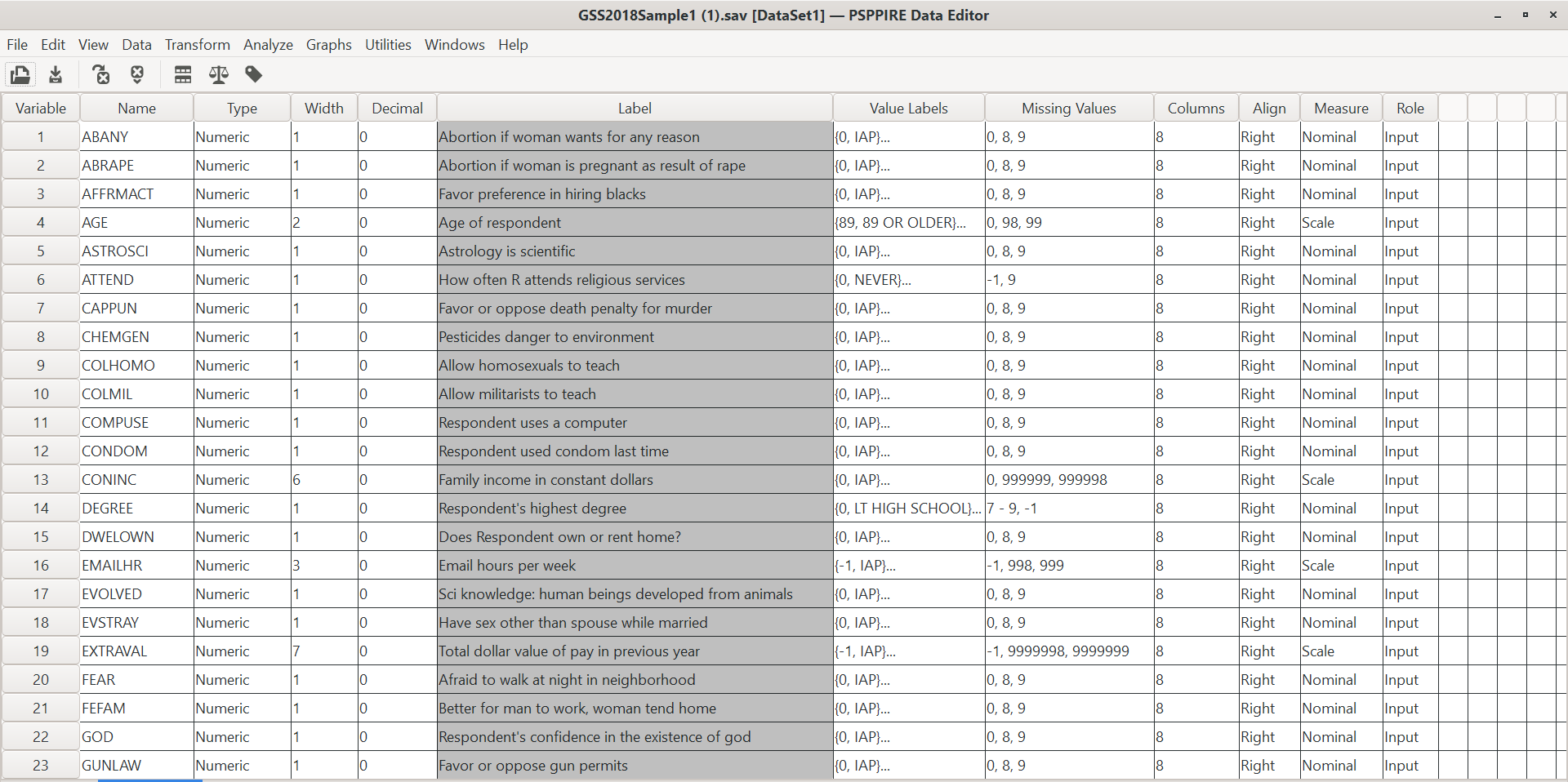Open the Align dropdown for FEAR

pyautogui.click(x=1268, y=679)
